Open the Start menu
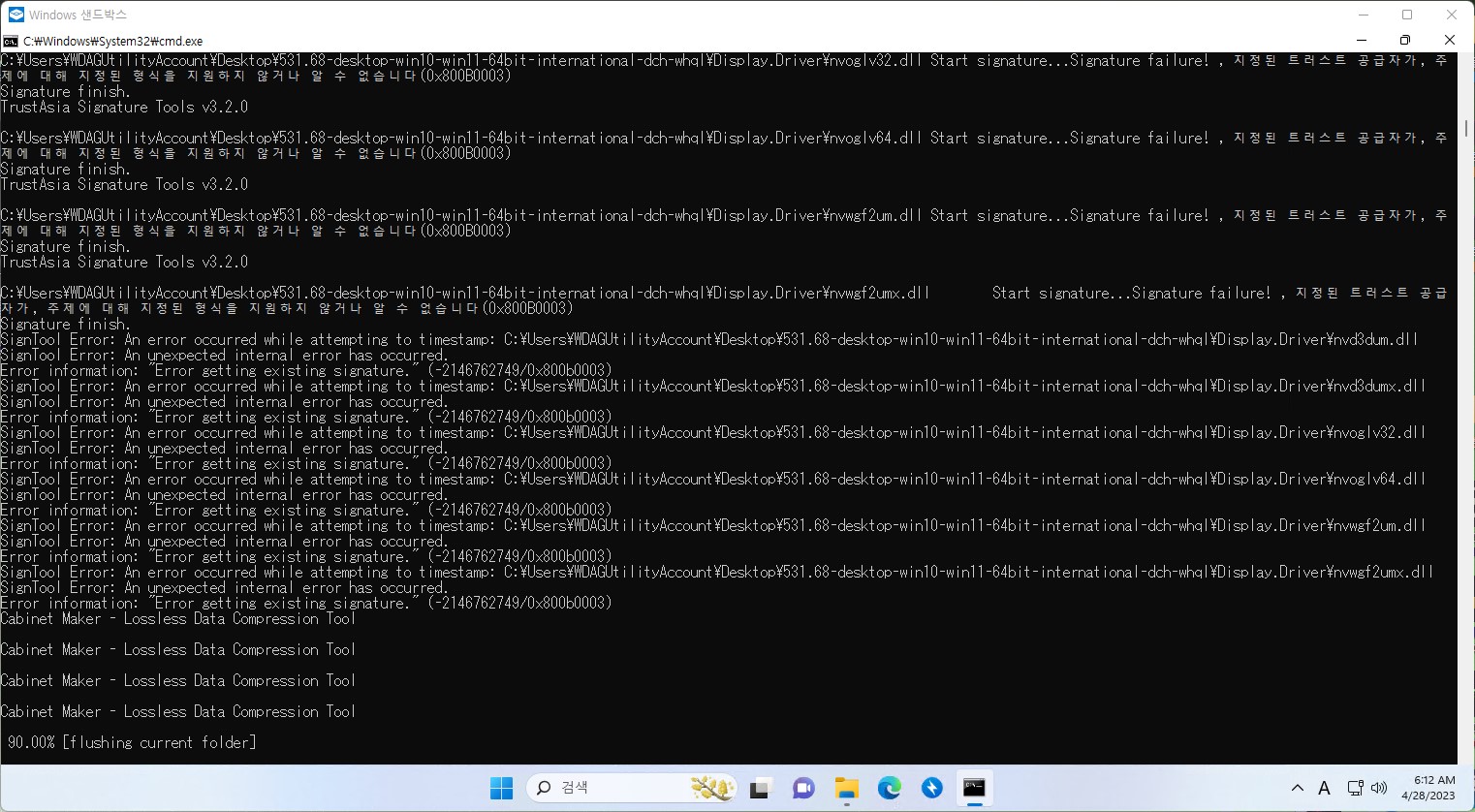Screen dimensions: 1475x812 coord(500,788)
